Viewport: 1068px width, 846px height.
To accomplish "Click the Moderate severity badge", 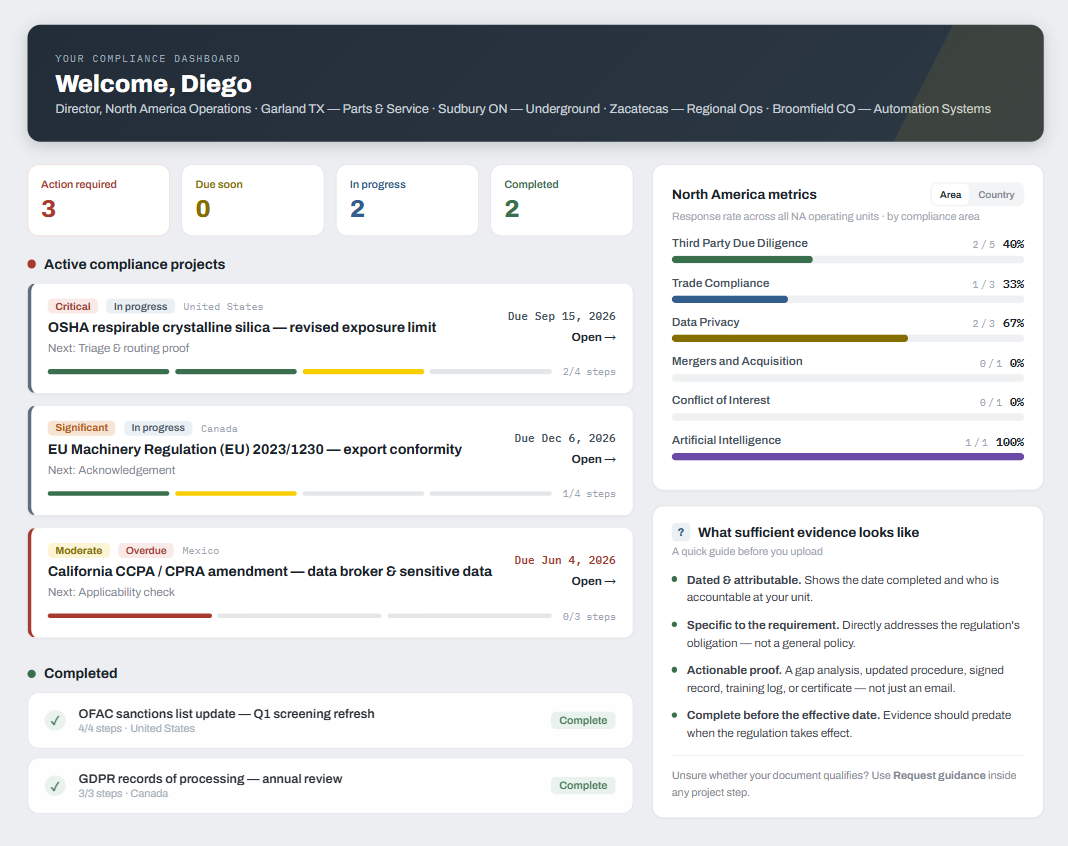I will click(x=79, y=550).
